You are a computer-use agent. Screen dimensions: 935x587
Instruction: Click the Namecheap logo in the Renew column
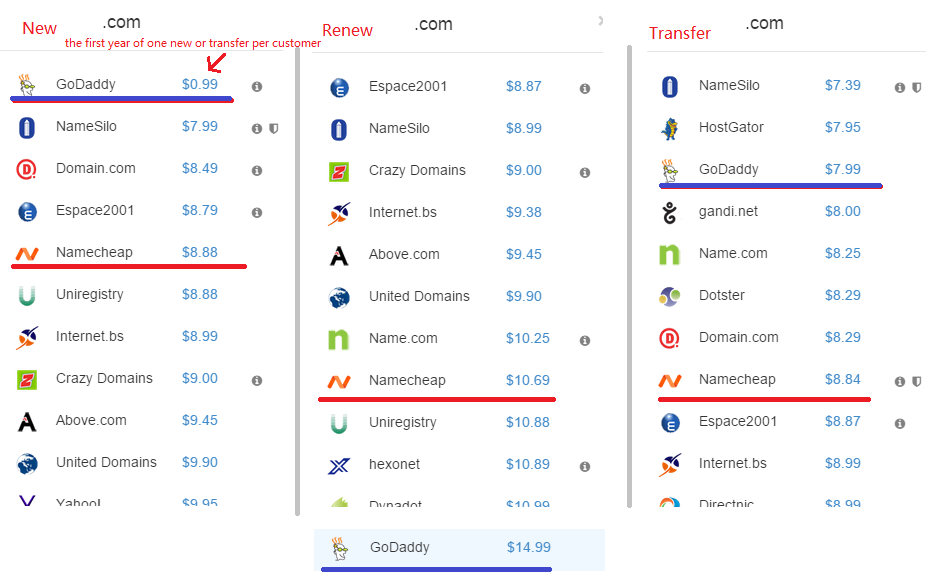coord(338,380)
